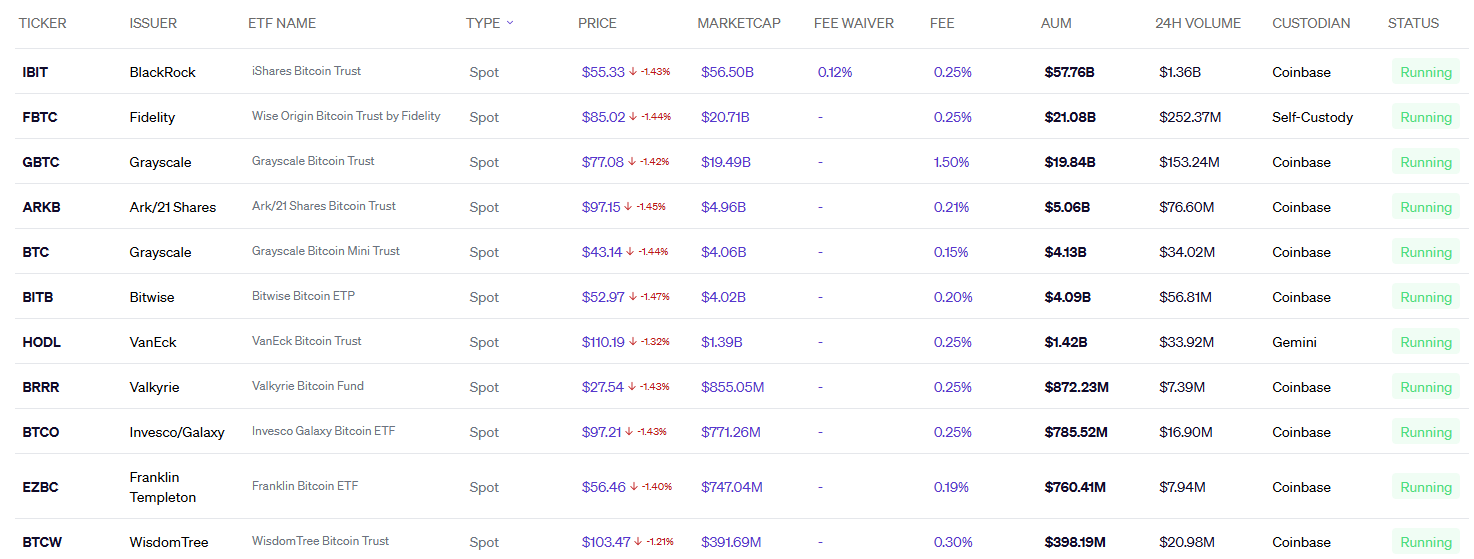Open the iShares Bitcoin Trust ETF name
1474x559 pixels.
pyautogui.click(x=306, y=71)
